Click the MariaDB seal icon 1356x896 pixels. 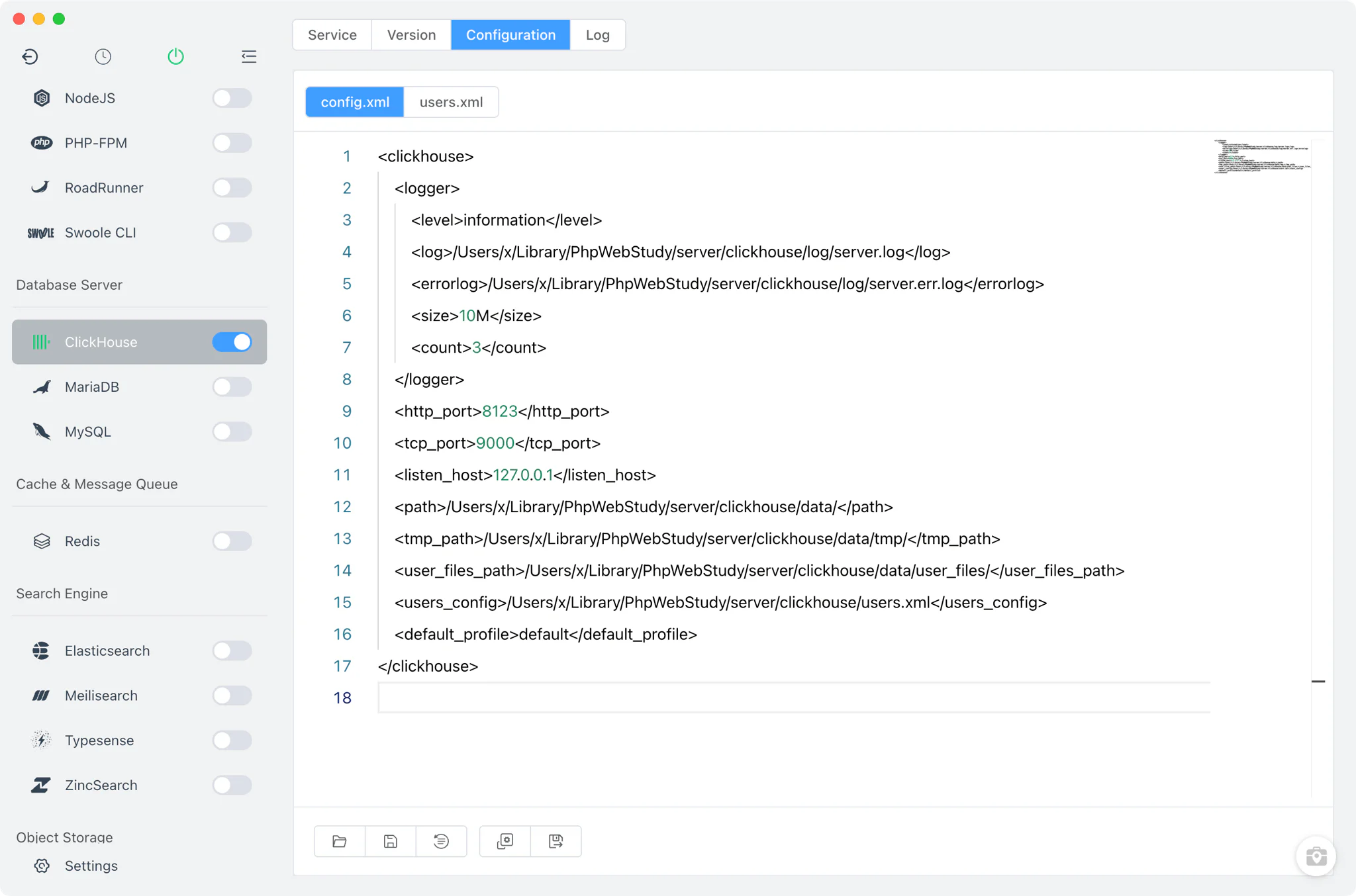pos(42,387)
